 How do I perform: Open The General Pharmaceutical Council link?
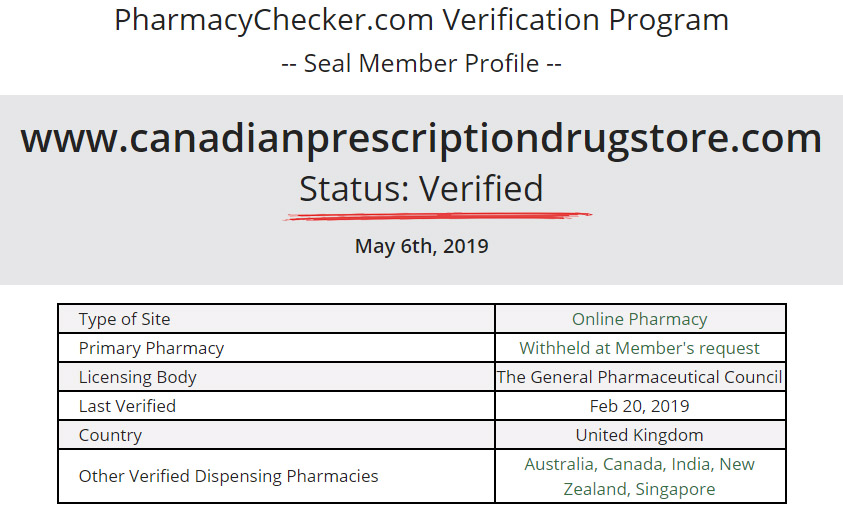pyautogui.click(x=639, y=377)
